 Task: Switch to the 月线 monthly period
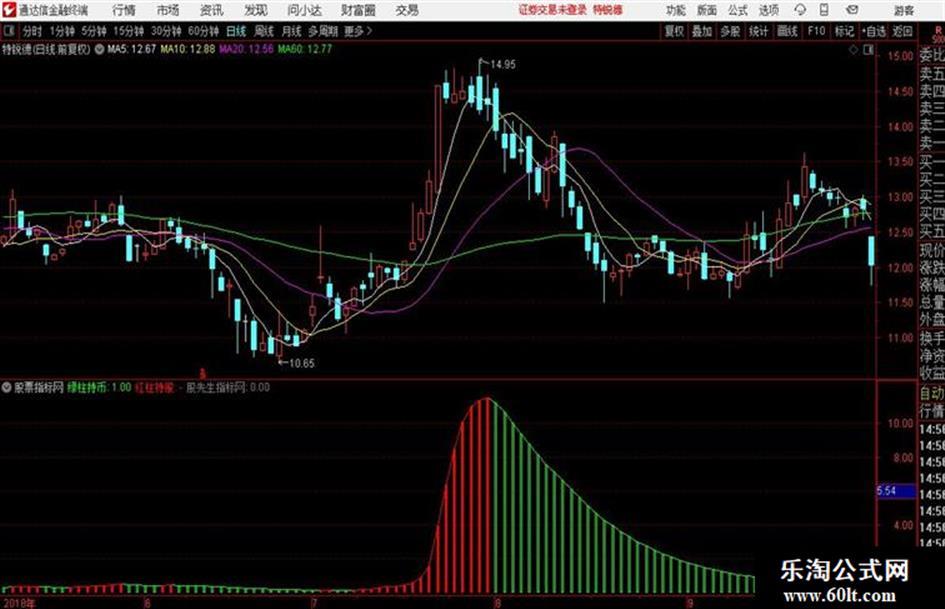[292, 31]
